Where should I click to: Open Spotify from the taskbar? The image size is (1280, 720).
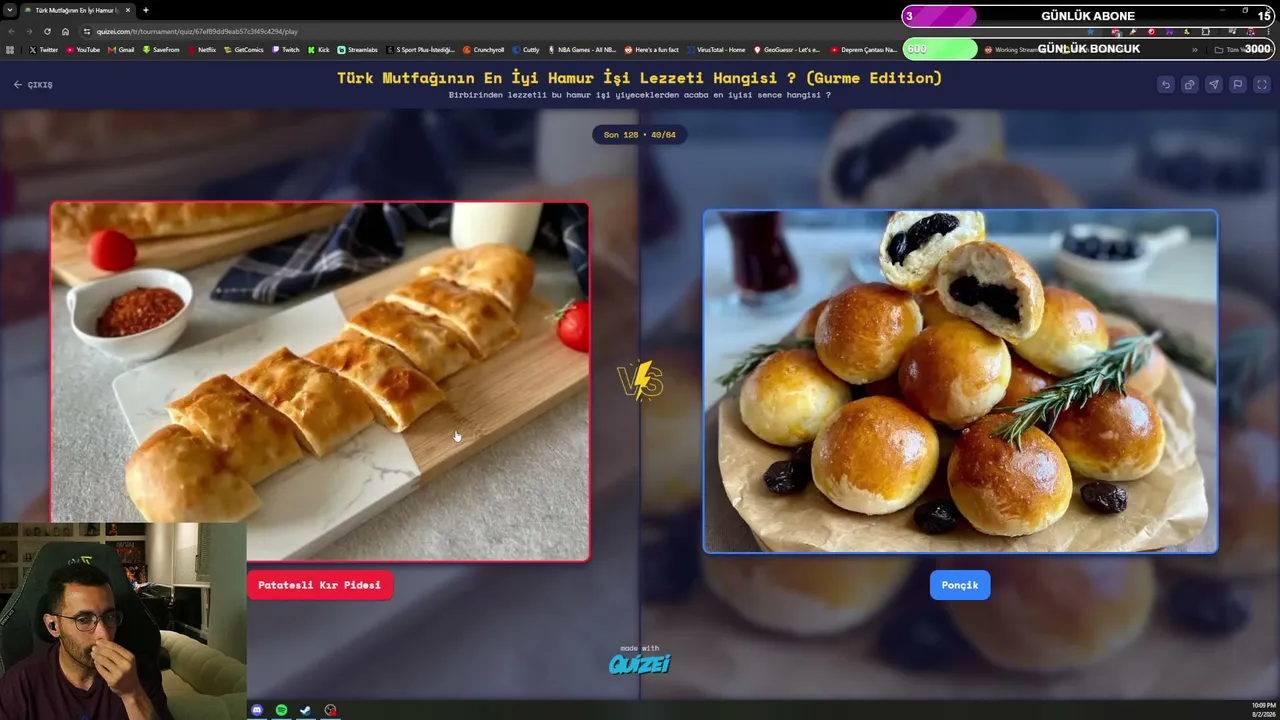coord(281,710)
